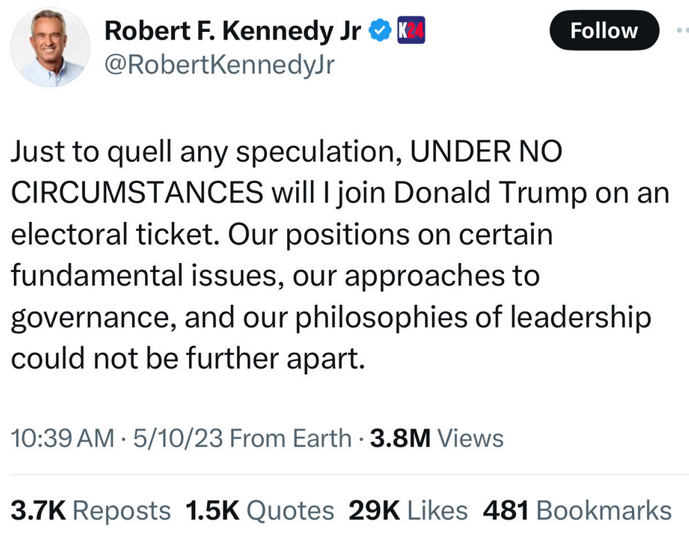Click the line could not be further apart
This screenshot has width=689, height=541.
click(x=181, y=357)
